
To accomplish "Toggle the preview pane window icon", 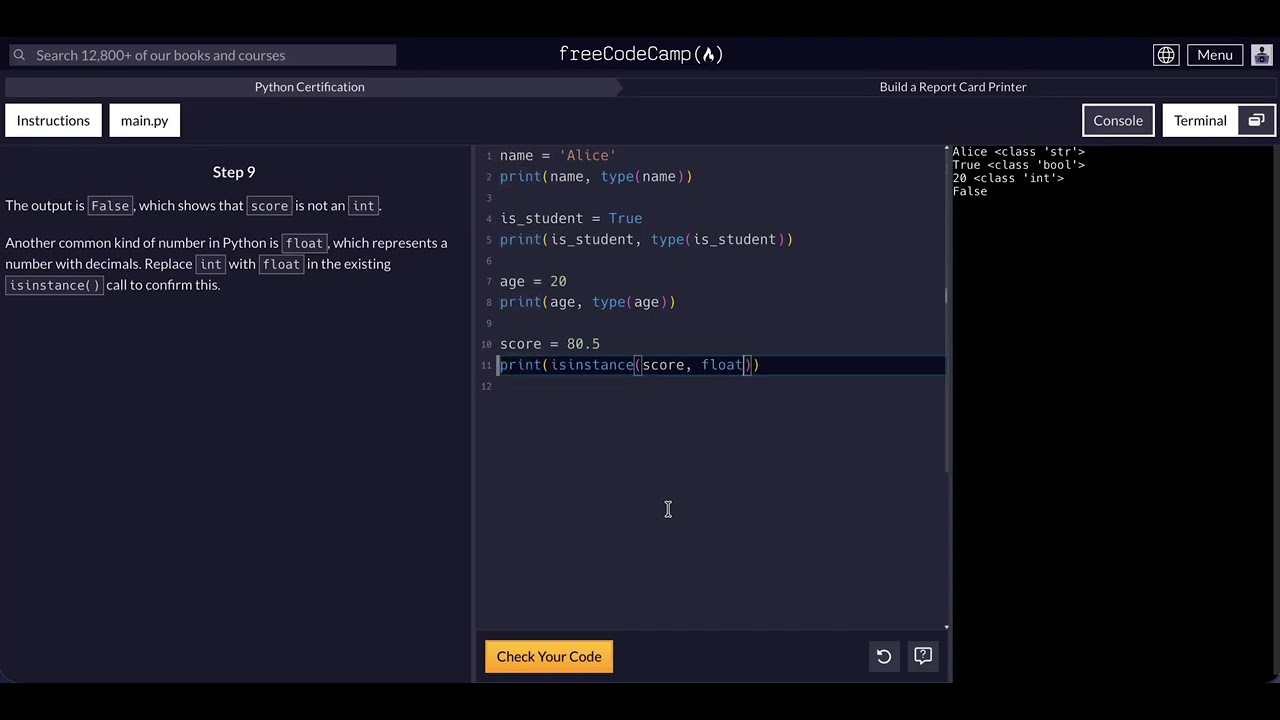I will tap(1256, 121).
